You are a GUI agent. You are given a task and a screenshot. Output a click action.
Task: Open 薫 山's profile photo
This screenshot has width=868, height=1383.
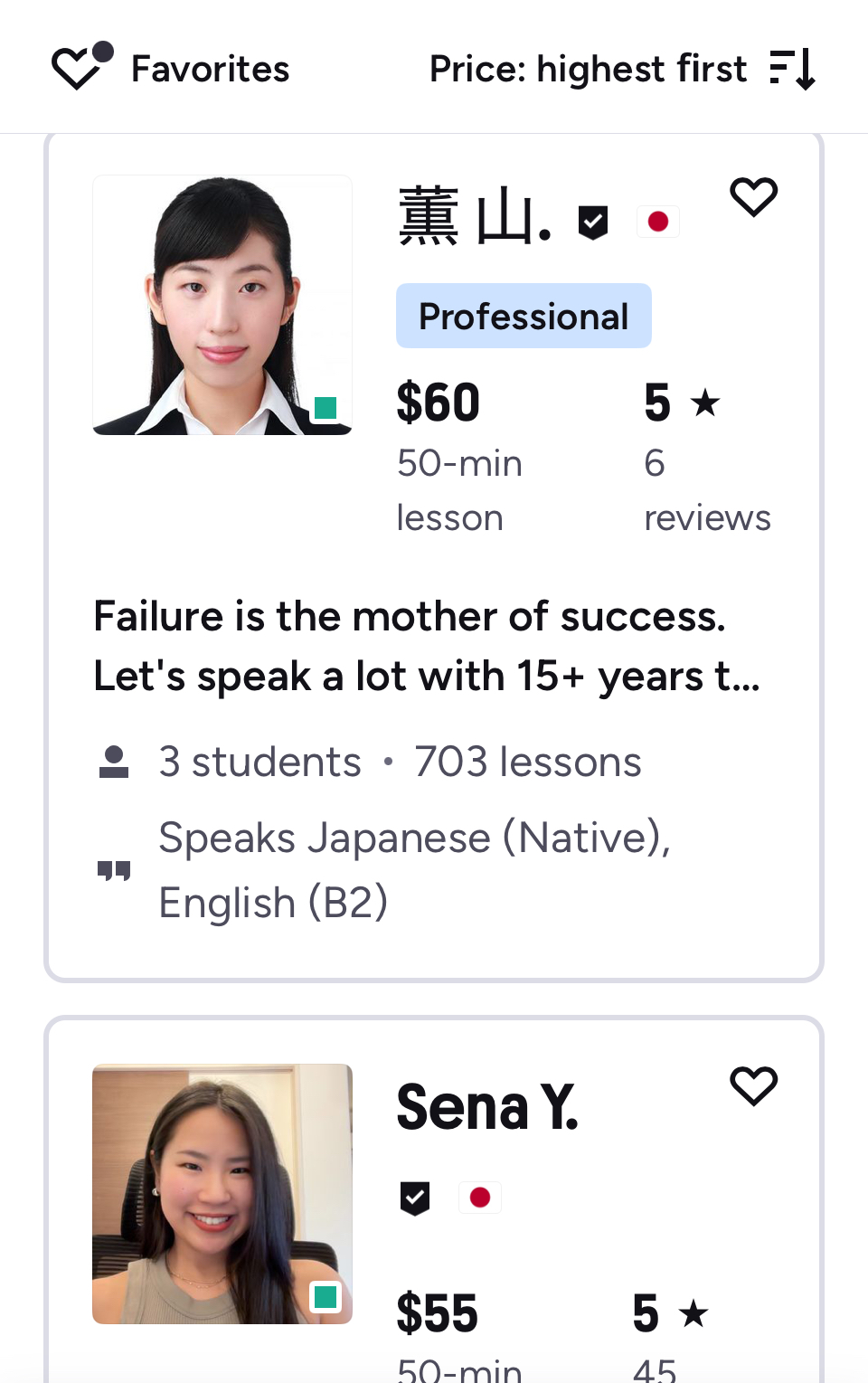(x=222, y=305)
